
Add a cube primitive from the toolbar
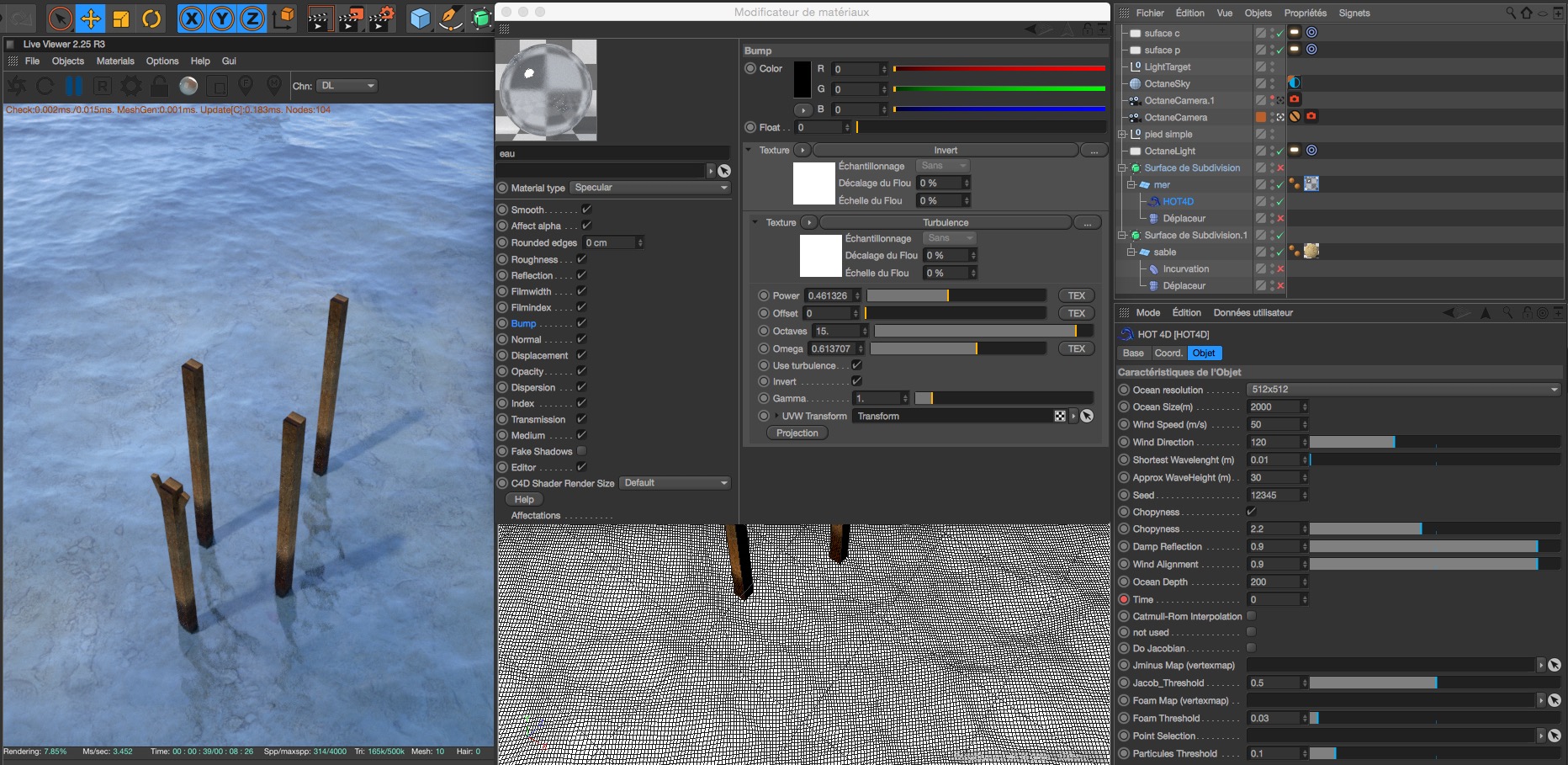coord(419,19)
